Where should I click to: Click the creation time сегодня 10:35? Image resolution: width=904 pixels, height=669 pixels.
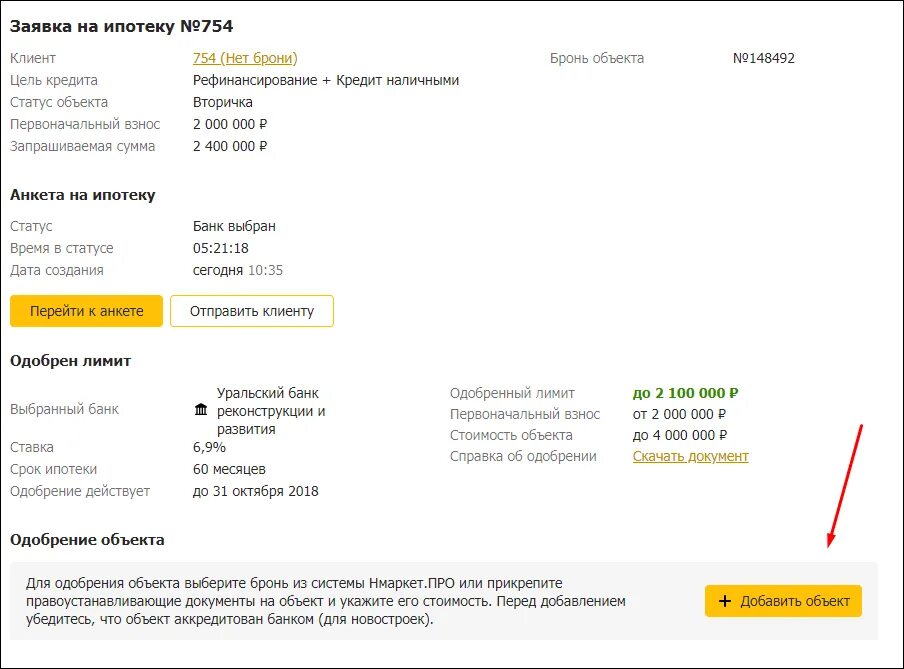(238, 270)
